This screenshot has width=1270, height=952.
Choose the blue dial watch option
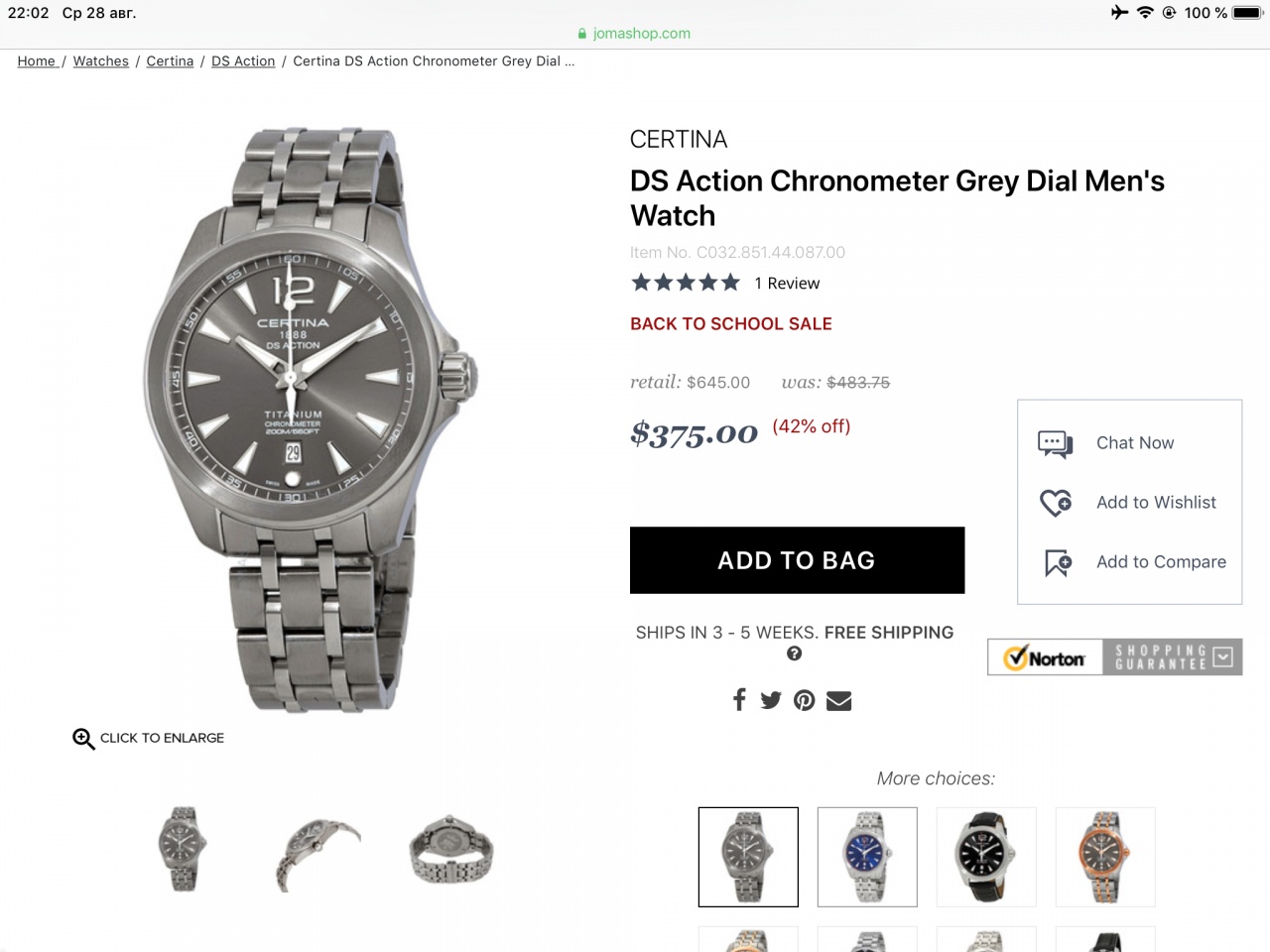coord(867,857)
